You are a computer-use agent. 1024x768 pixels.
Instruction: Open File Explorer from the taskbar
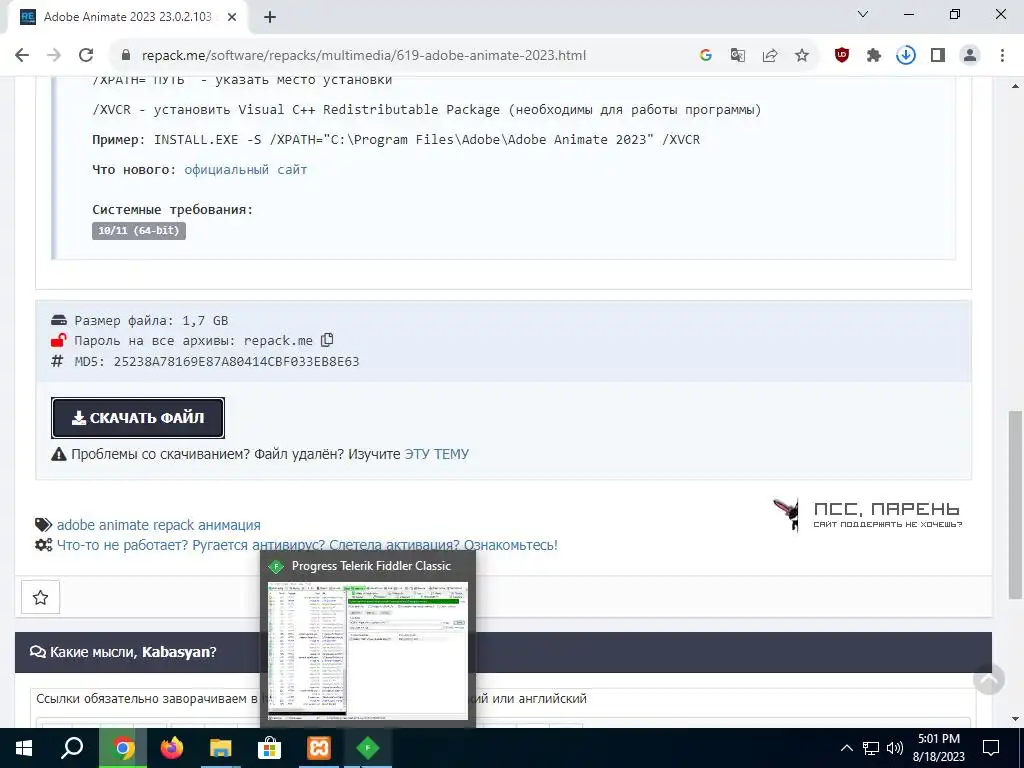pos(221,748)
